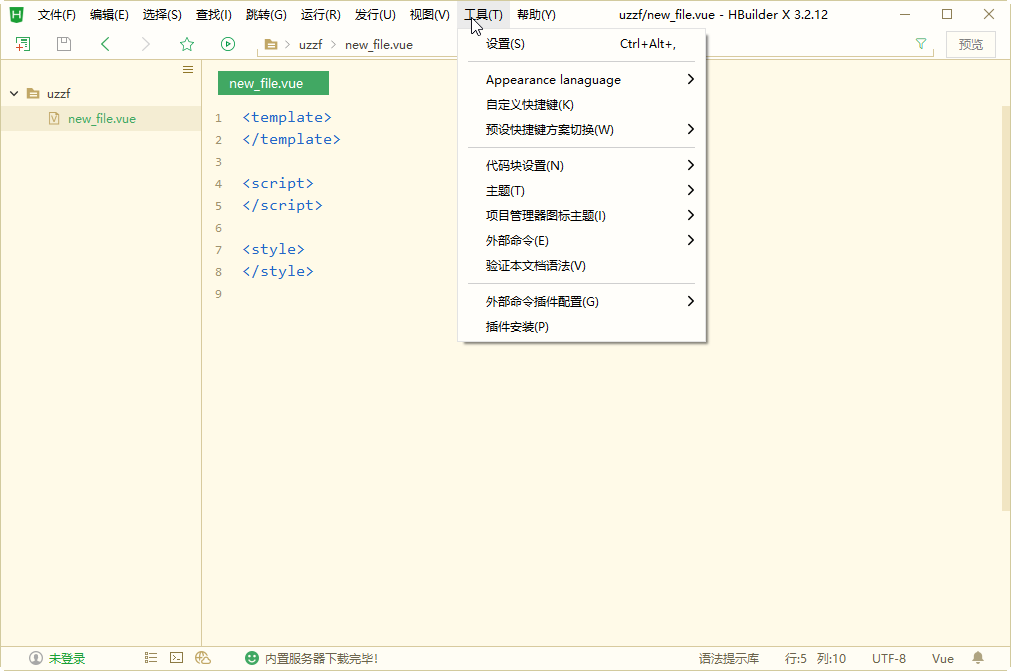Screen dimensions: 1011x671
Task: Click the <style> opening tag on line 7
Action: point(273,249)
